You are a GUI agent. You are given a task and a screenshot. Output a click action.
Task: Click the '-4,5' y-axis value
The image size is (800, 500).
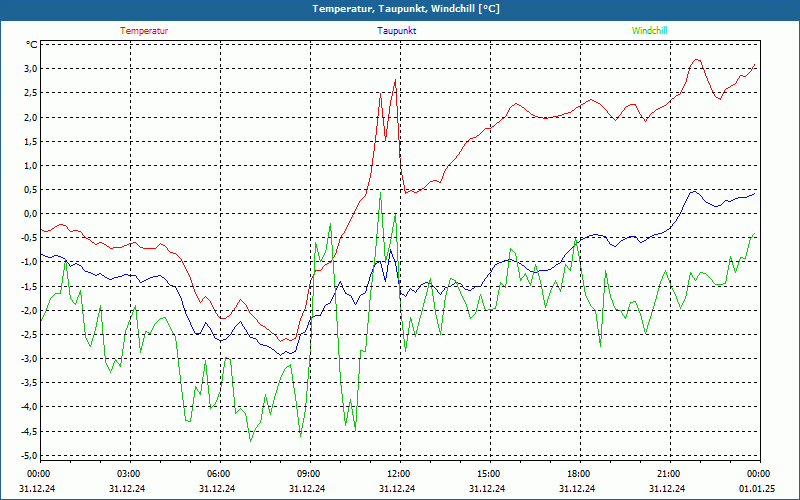pyautogui.click(x=29, y=431)
